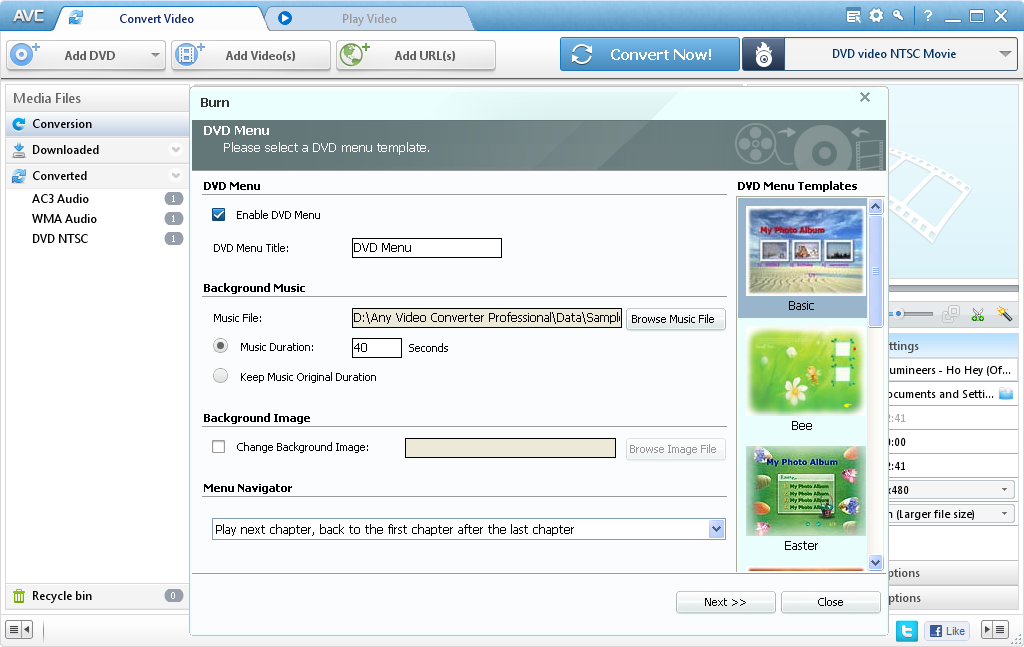This screenshot has height=647, width=1024.
Task: Click Music Duration seconds field
Action: pyautogui.click(x=376, y=348)
